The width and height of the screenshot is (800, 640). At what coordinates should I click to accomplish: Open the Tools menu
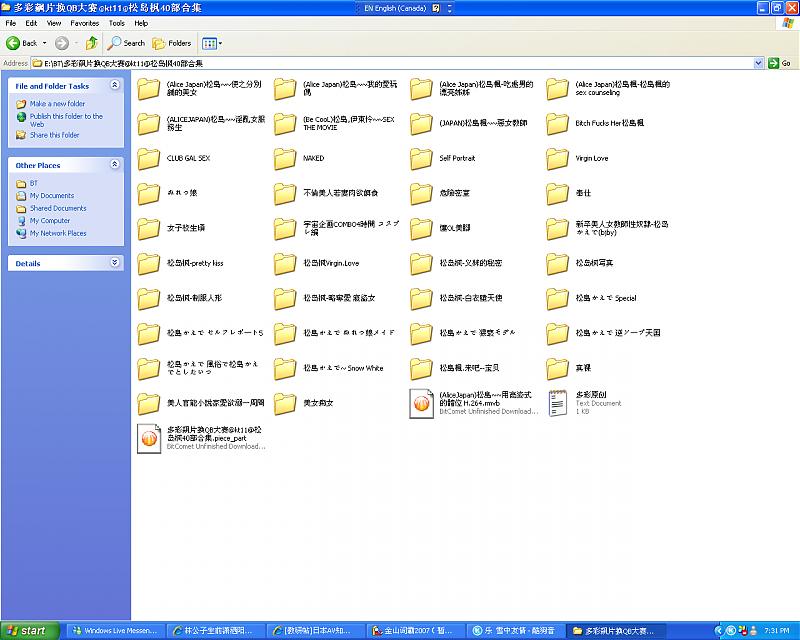(116, 22)
